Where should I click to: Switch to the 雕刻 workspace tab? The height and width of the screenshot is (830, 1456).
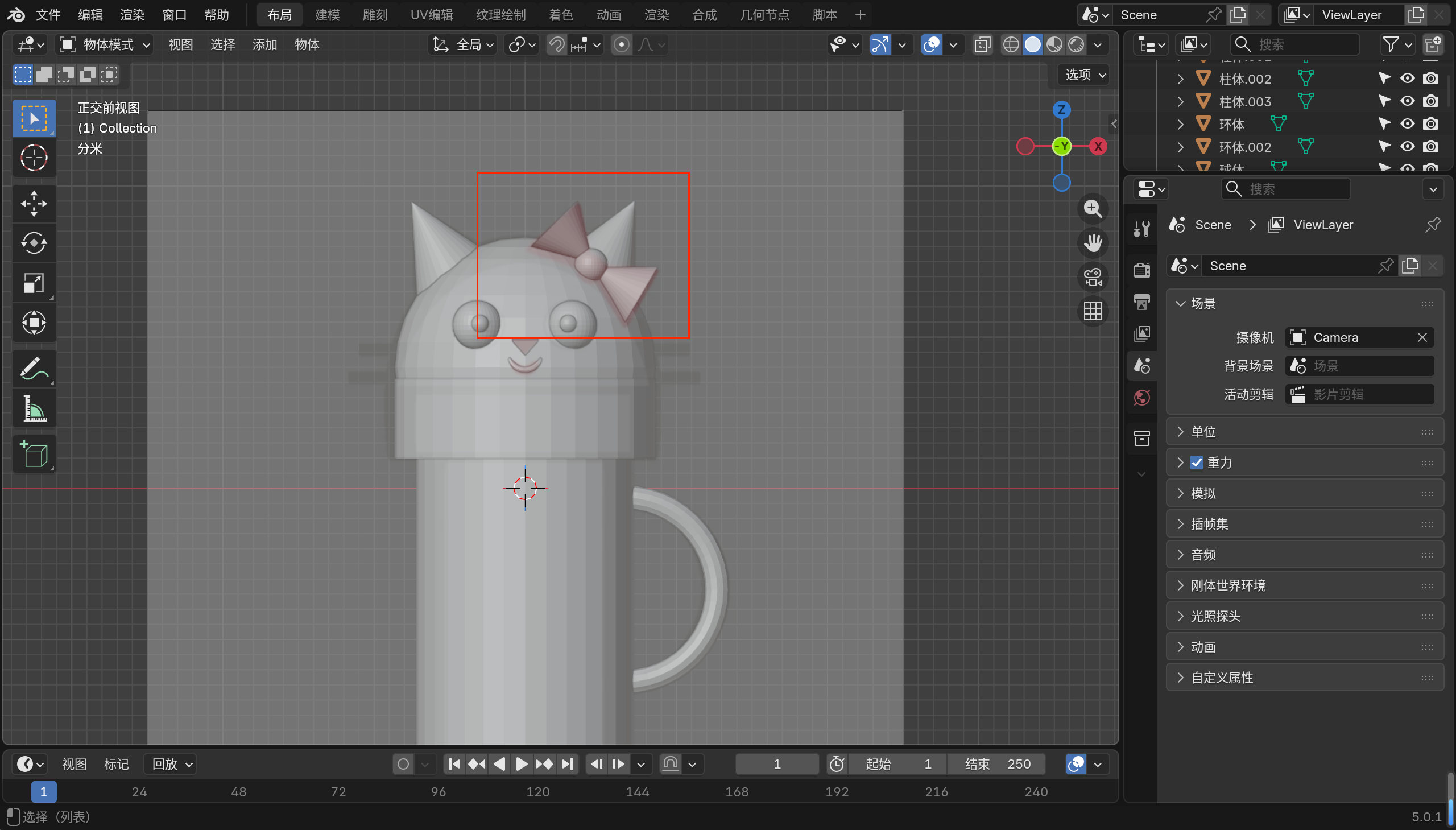tap(375, 15)
